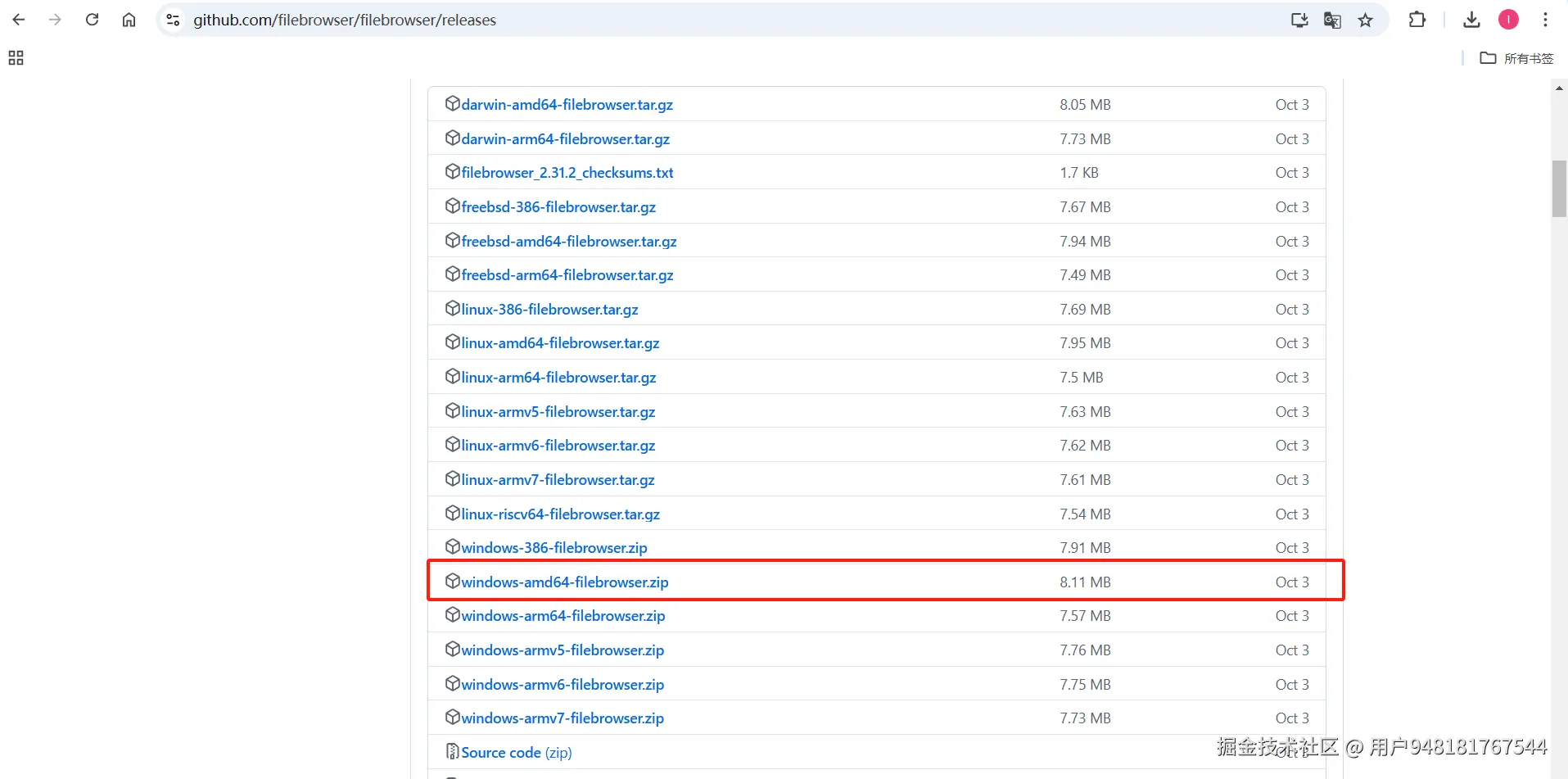The image size is (1568, 779).
Task: Show browser downloads
Action: coord(1471,20)
